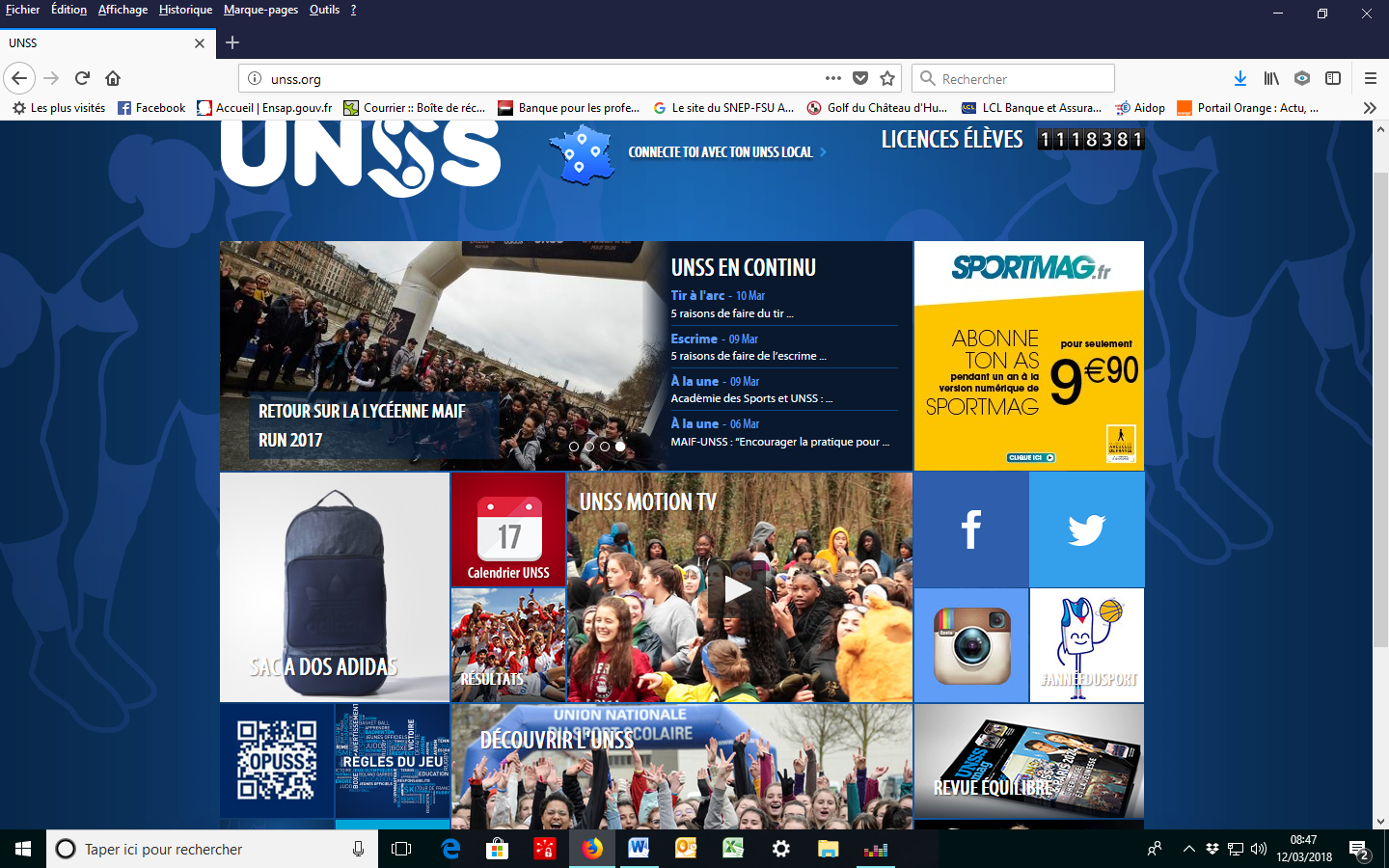Open the Windows notification center
The image size is (1389, 868).
tap(1359, 850)
